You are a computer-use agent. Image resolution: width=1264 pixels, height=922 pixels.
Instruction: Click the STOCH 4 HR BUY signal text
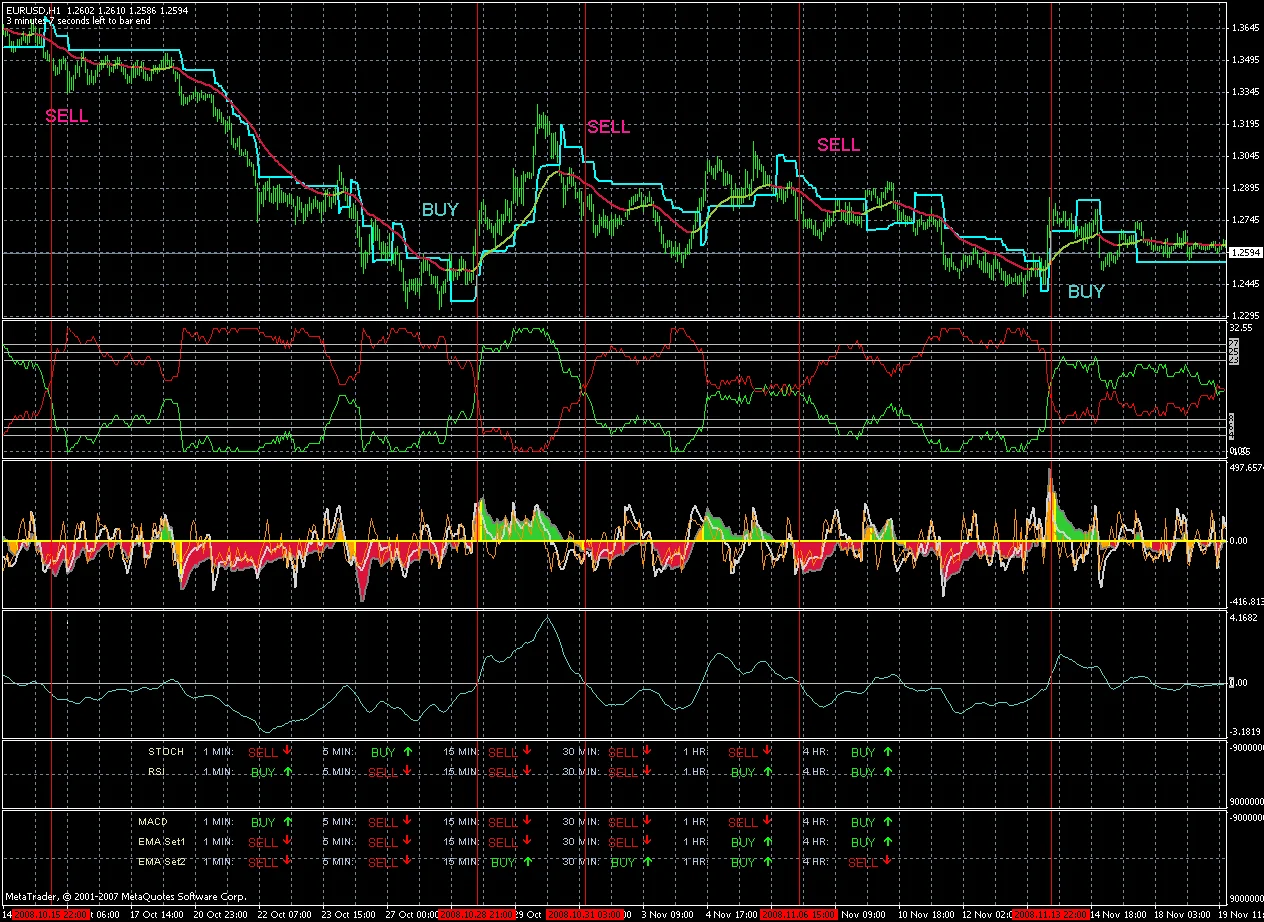tap(862, 752)
